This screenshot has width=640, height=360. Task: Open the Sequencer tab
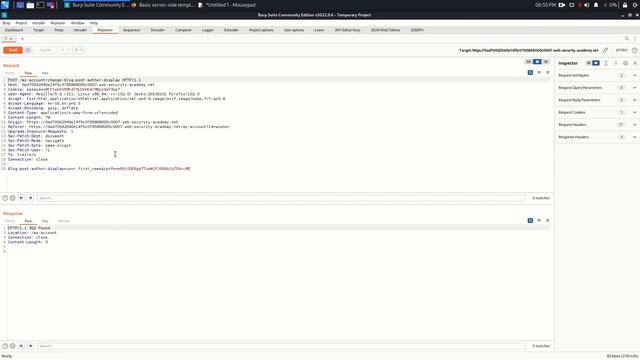pyautogui.click(x=131, y=30)
